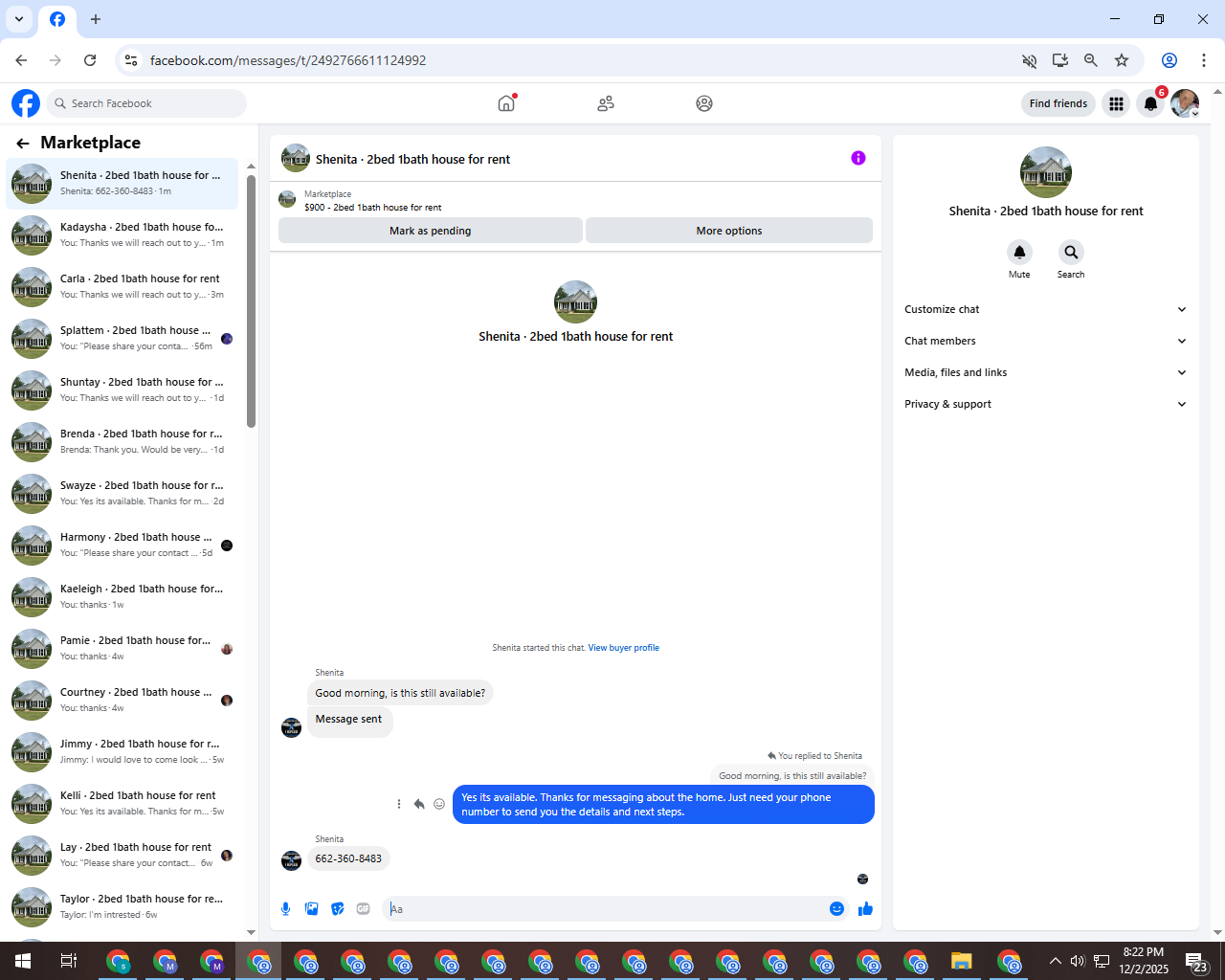Go back from Marketplace with arrow
The image size is (1225, 980).
point(23,143)
